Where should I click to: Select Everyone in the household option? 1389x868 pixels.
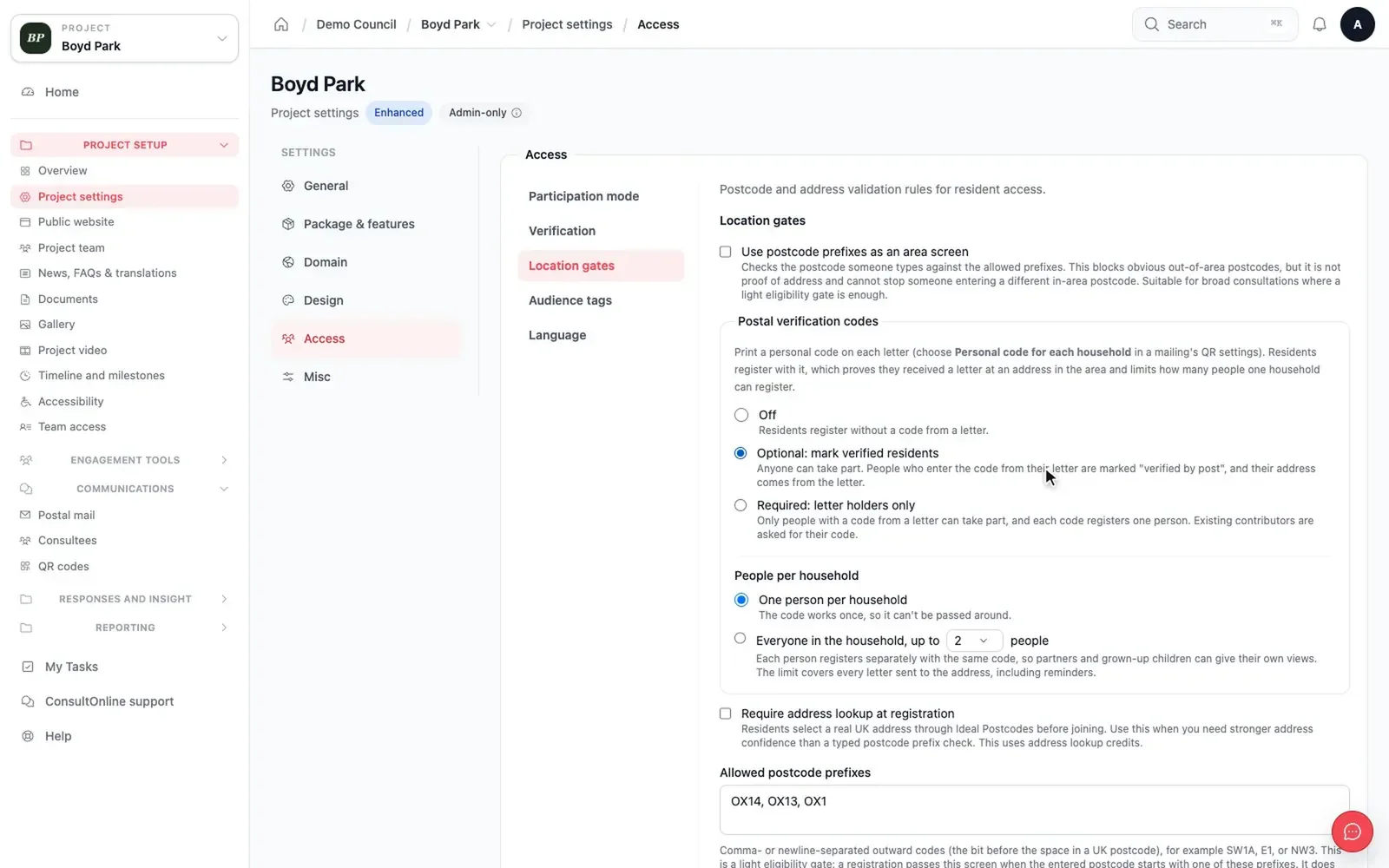click(740, 638)
